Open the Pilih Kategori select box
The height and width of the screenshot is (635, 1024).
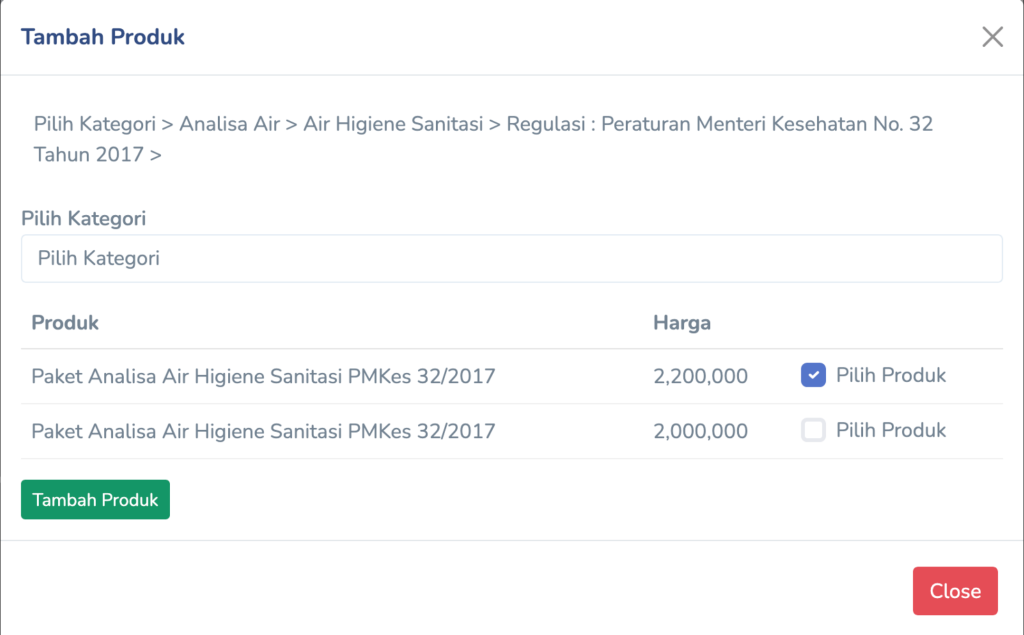[511, 258]
